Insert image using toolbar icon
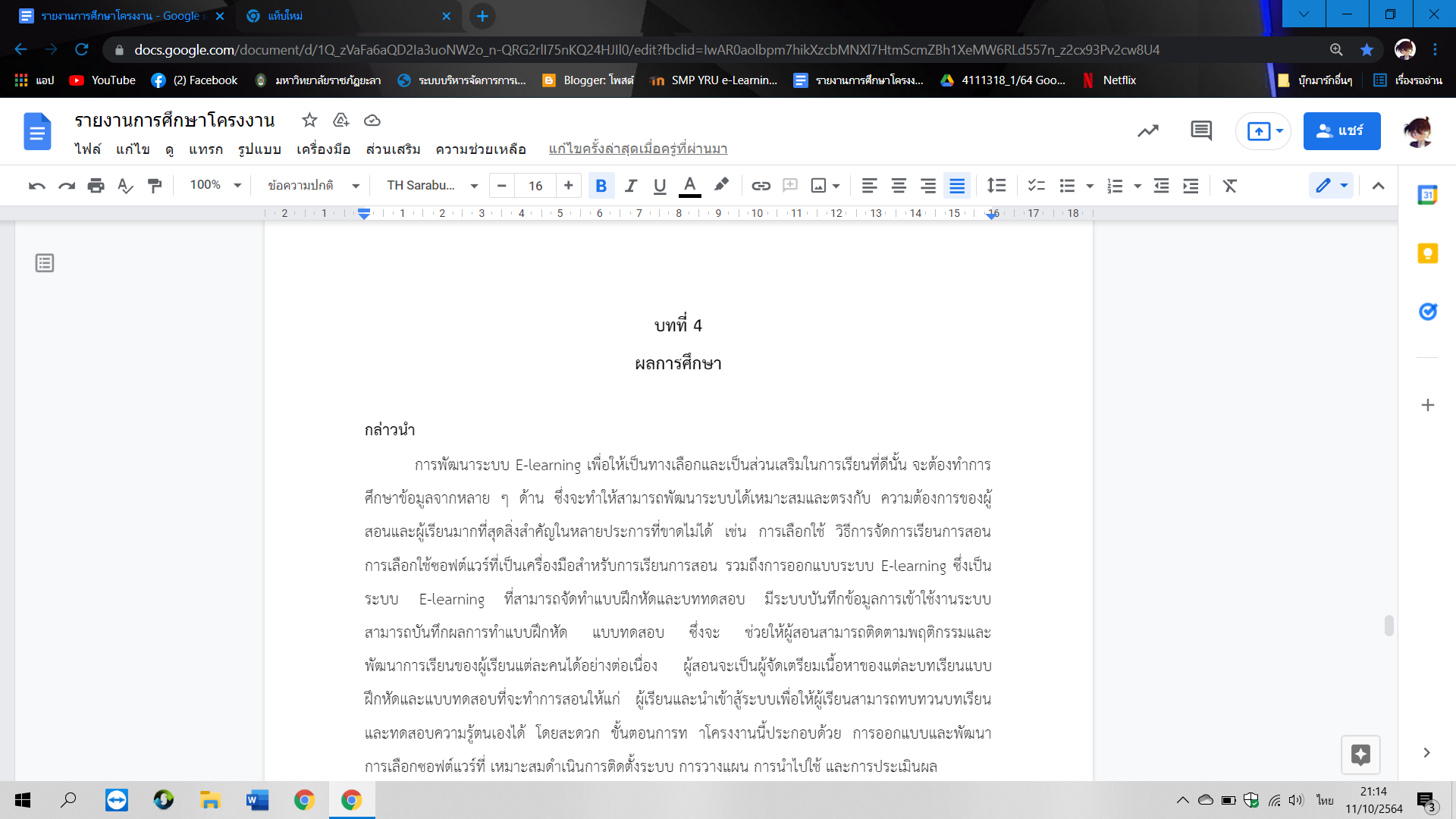Viewport: 1456px width, 819px height. coord(818,186)
